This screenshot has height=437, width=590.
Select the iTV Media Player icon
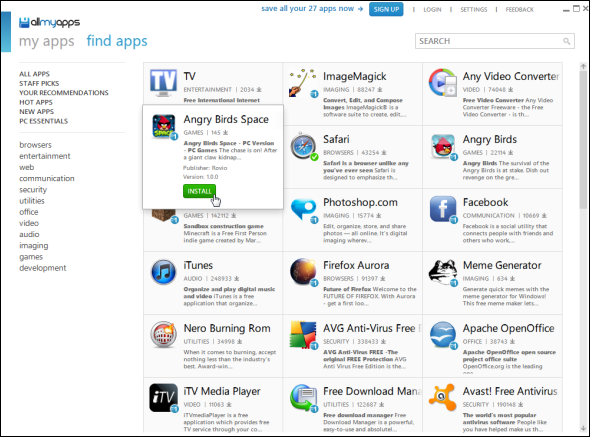(163, 397)
